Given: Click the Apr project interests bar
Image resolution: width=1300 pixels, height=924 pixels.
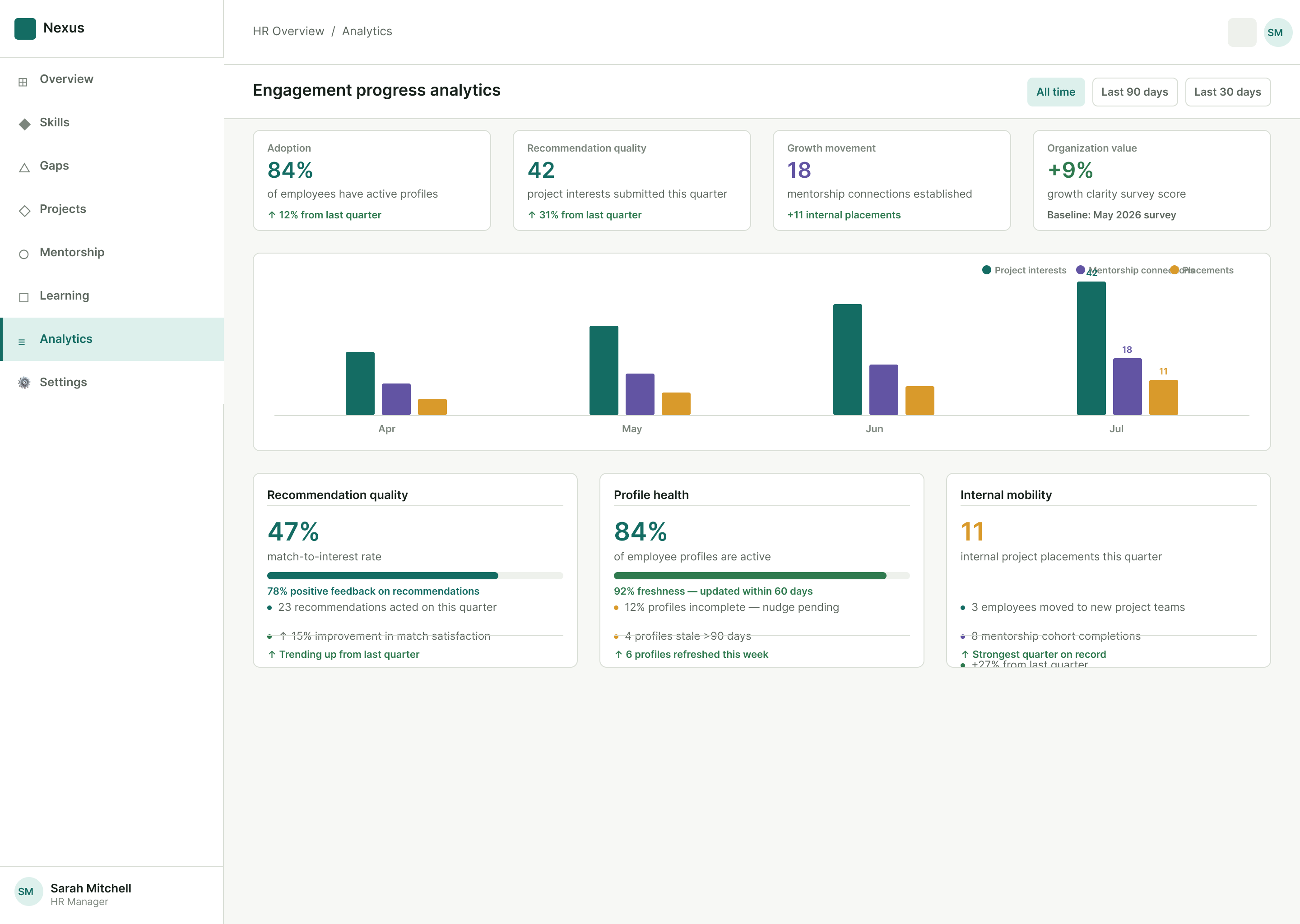Looking at the screenshot, I should 360,383.
